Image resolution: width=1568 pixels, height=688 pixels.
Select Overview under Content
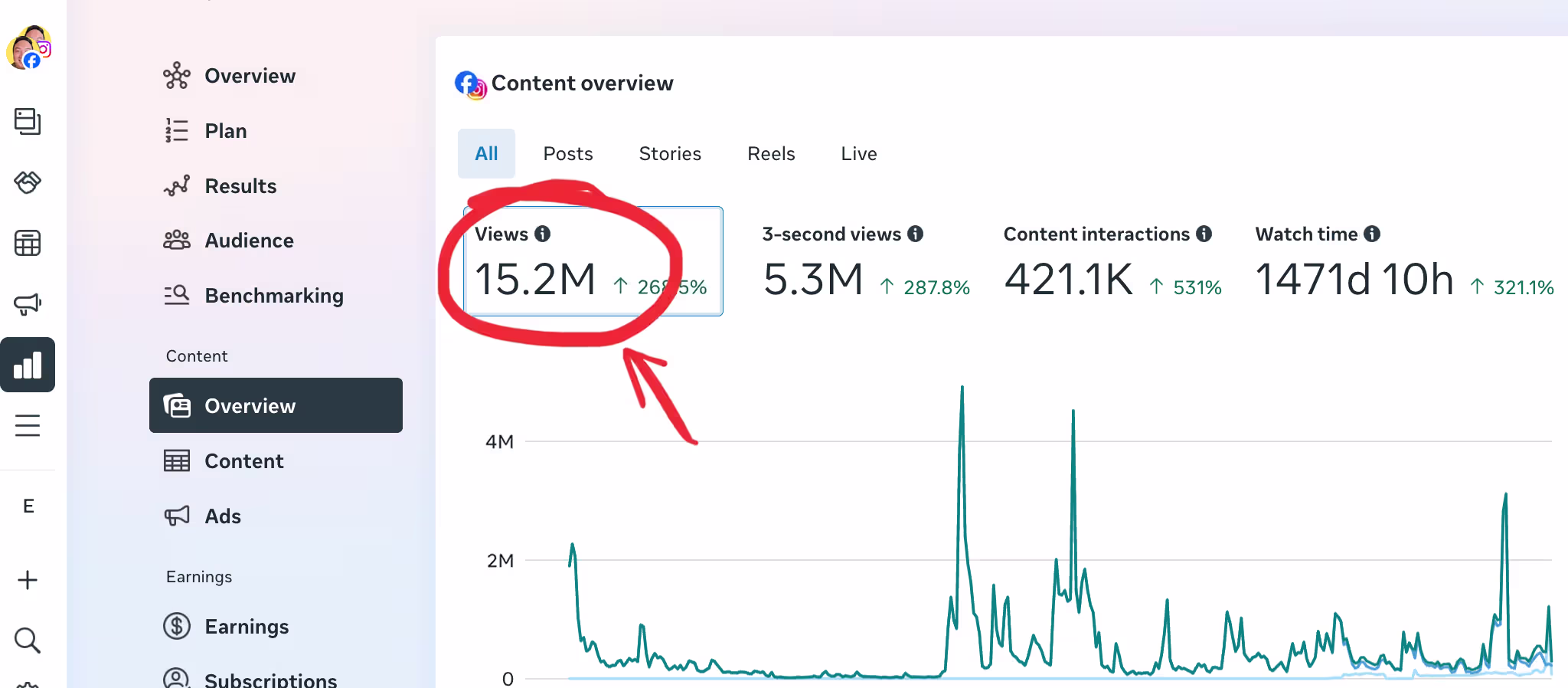point(276,405)
